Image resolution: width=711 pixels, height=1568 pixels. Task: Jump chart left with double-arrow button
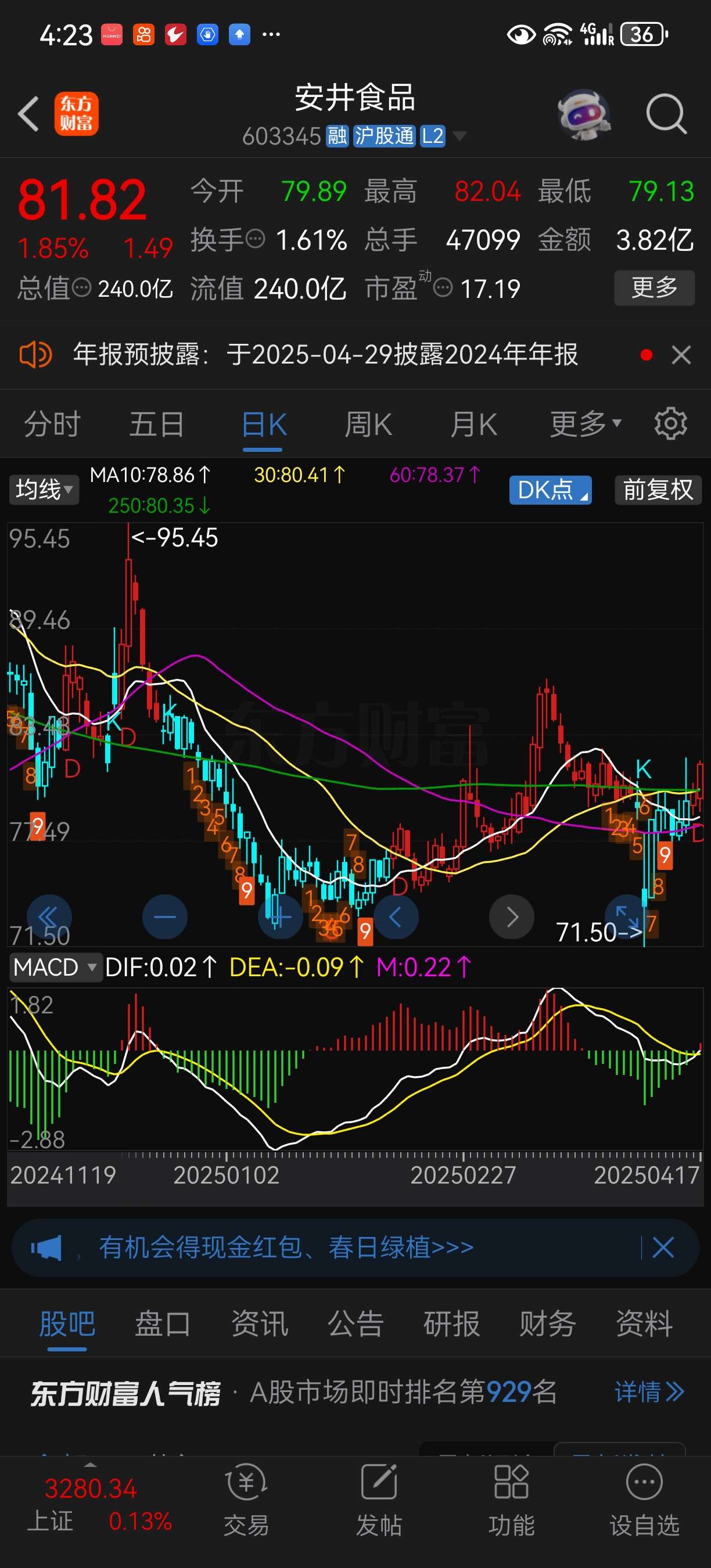49,916
